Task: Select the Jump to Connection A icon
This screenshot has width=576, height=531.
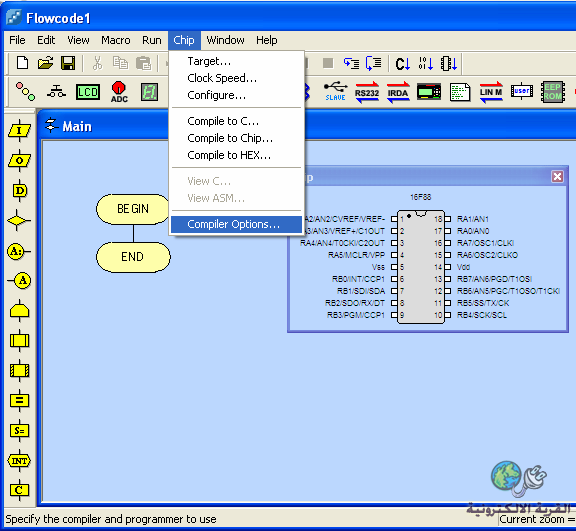Action: tap(19, 281)
